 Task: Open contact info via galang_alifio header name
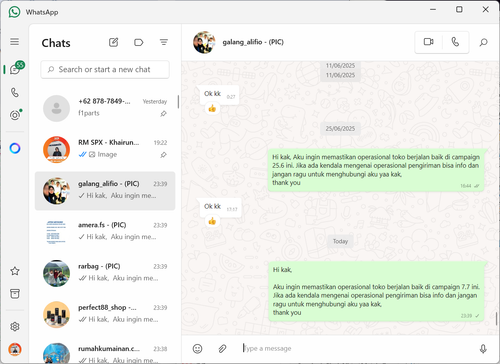pyautogui.click(x=253, y=42)
